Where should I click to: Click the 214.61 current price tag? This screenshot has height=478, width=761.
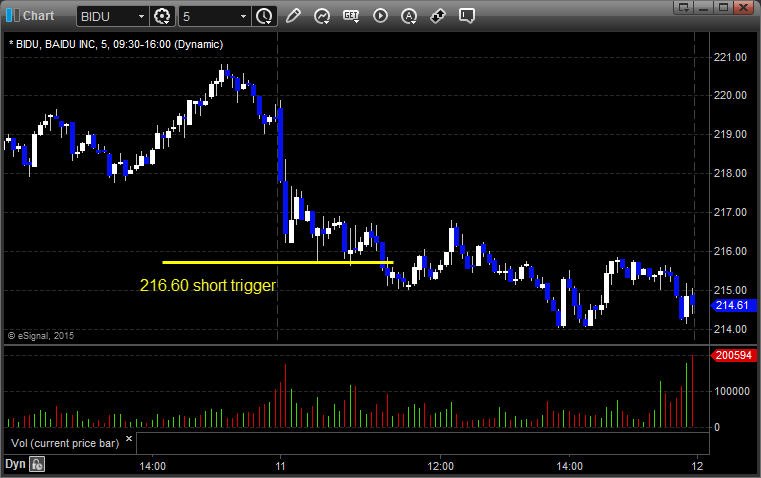tap(733, 305)
